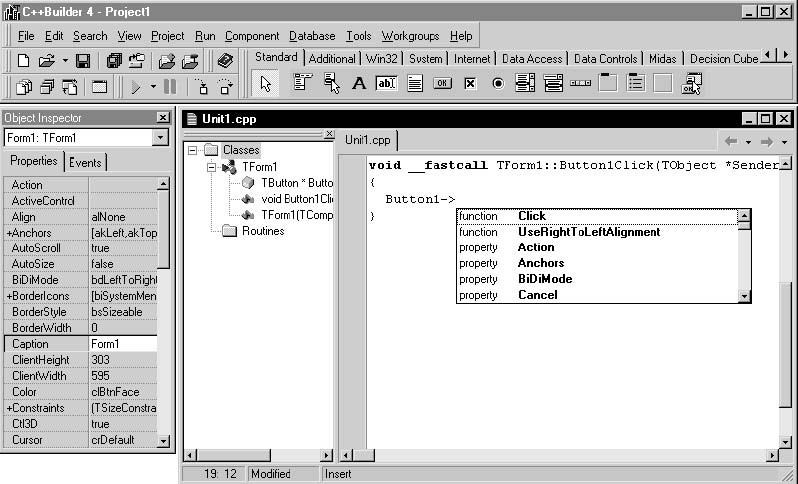Select the Panel component icon
This screenshot has height=484, width=798.
663,83
